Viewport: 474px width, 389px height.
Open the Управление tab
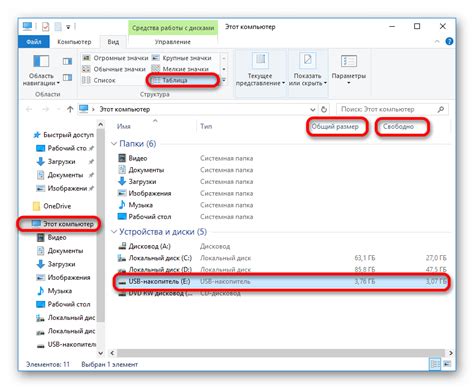coord(172,42)
